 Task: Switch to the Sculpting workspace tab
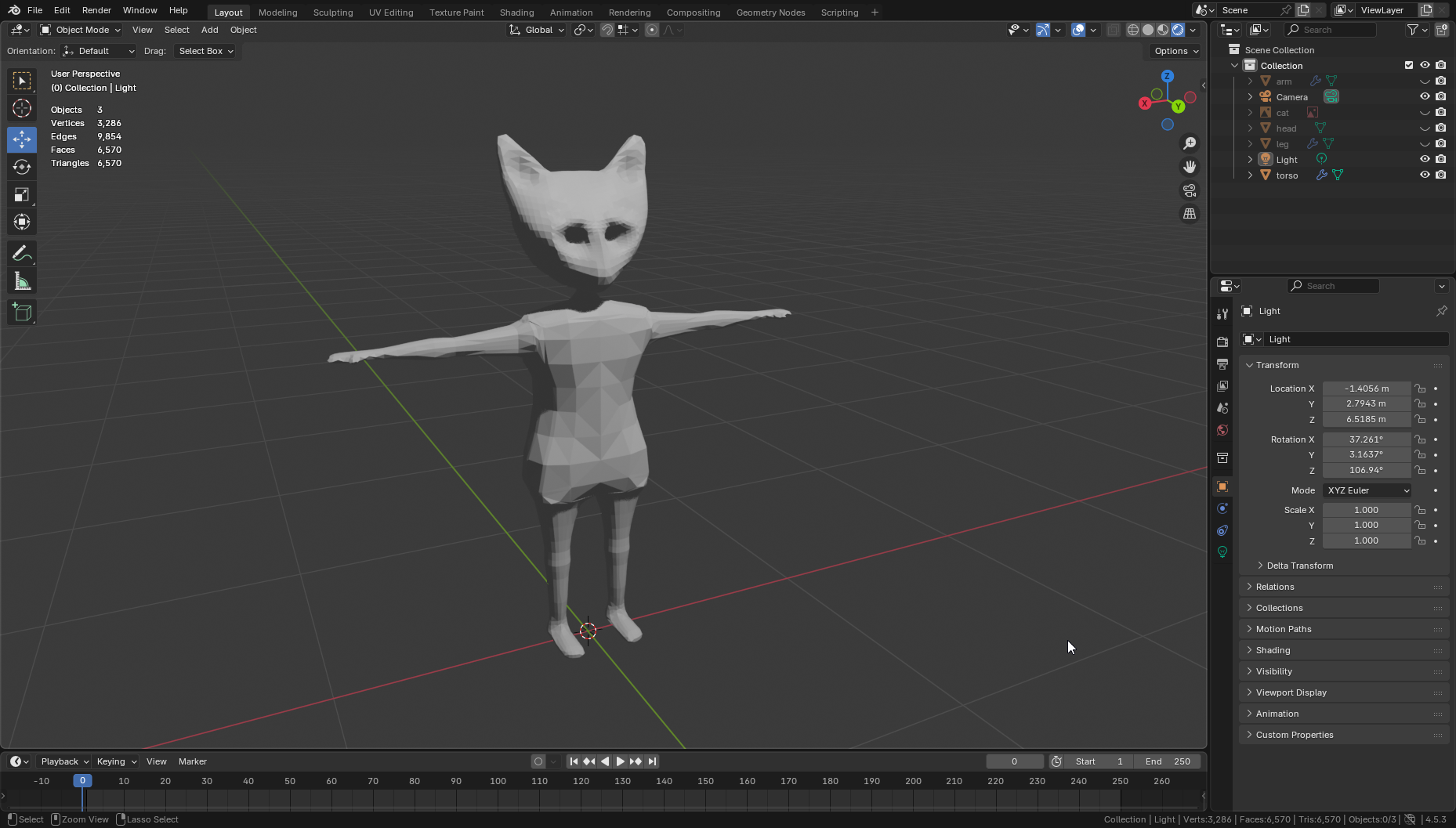pyautogui.click(x=332, y=13)
